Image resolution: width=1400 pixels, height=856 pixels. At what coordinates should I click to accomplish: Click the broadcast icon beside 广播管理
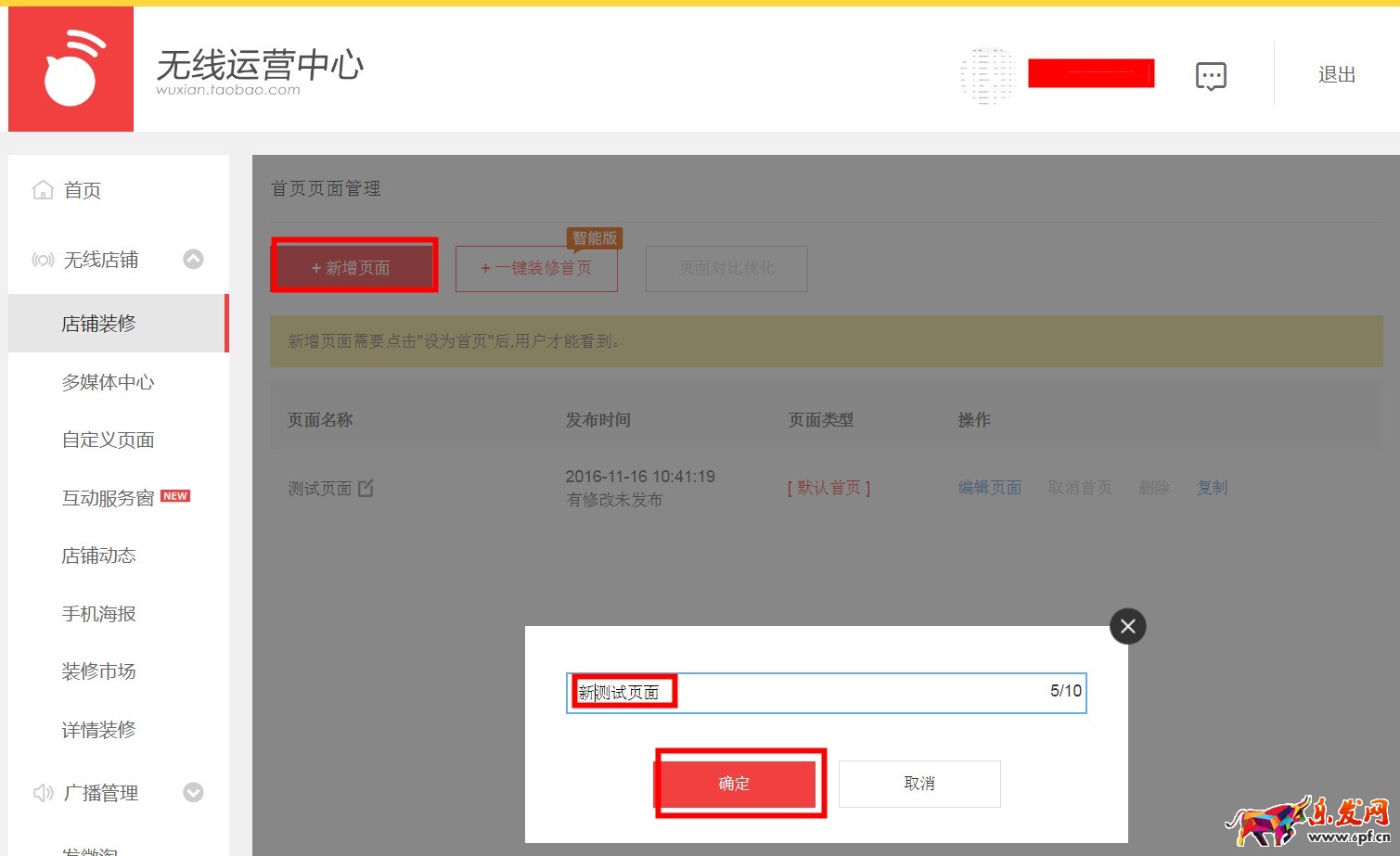click(x=43, y=793)
